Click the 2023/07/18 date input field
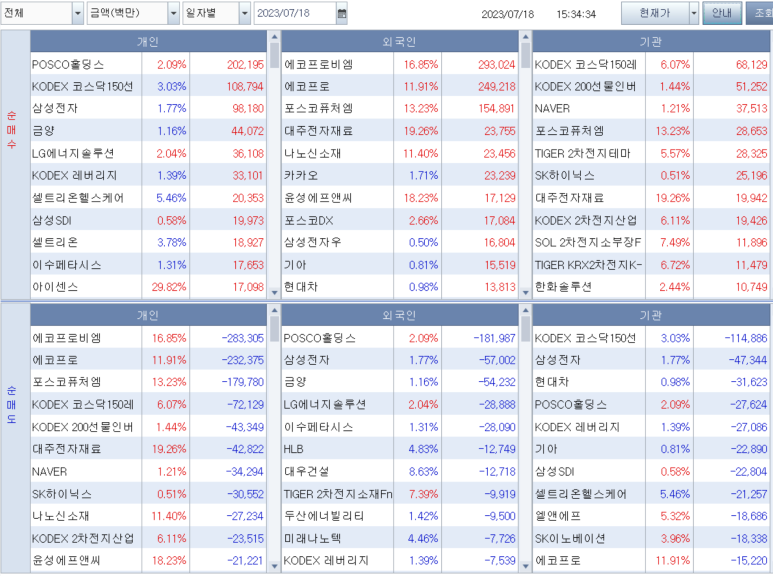This screenshot has height=576, width=773. (x=295, y=13)
